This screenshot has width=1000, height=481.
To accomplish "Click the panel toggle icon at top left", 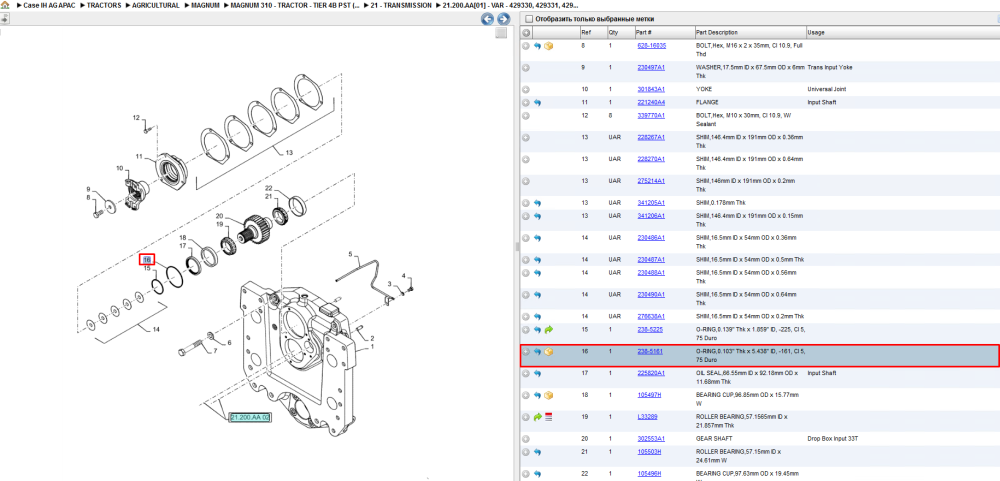I will pos(3,20).
